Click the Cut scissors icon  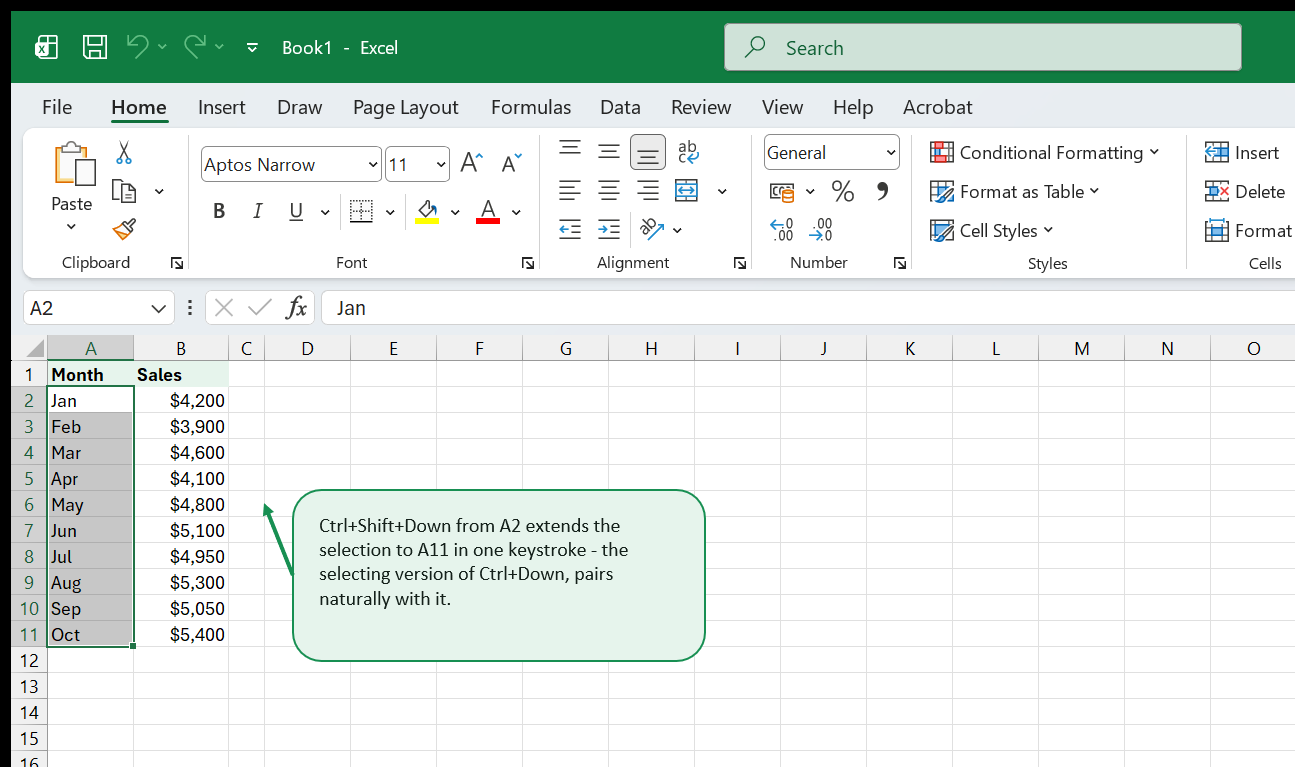point(124,153)
